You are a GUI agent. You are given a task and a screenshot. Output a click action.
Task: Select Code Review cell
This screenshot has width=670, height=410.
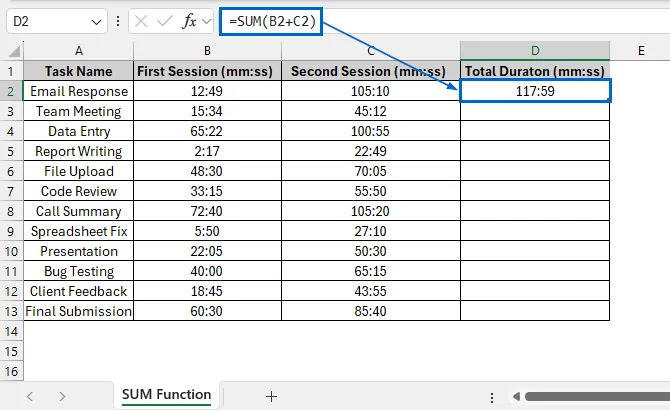pyautogui.click(x=79, y=191)
